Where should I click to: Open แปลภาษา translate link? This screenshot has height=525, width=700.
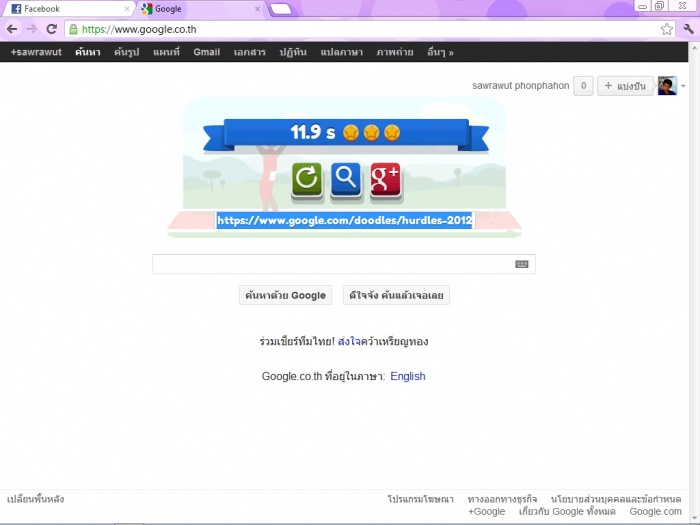(x=342, y=52)
